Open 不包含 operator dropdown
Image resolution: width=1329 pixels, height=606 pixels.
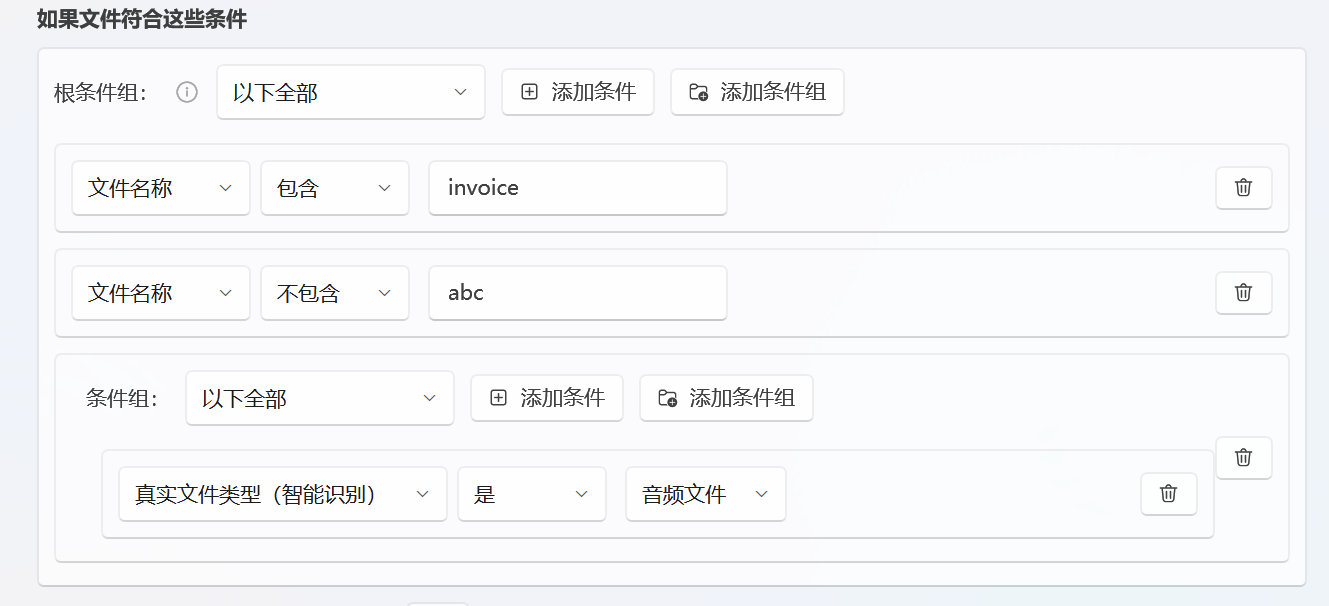(x=335, y=293)
